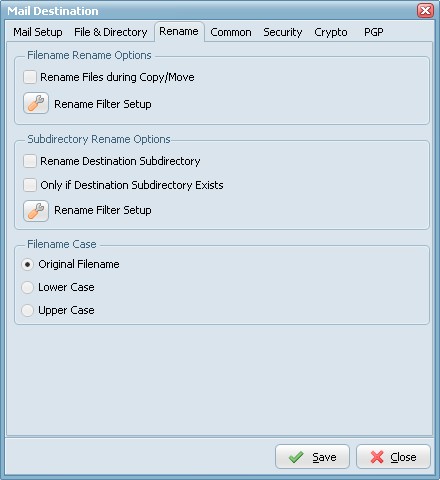Switch to the Mail Setup tab

tap(38, 32)
